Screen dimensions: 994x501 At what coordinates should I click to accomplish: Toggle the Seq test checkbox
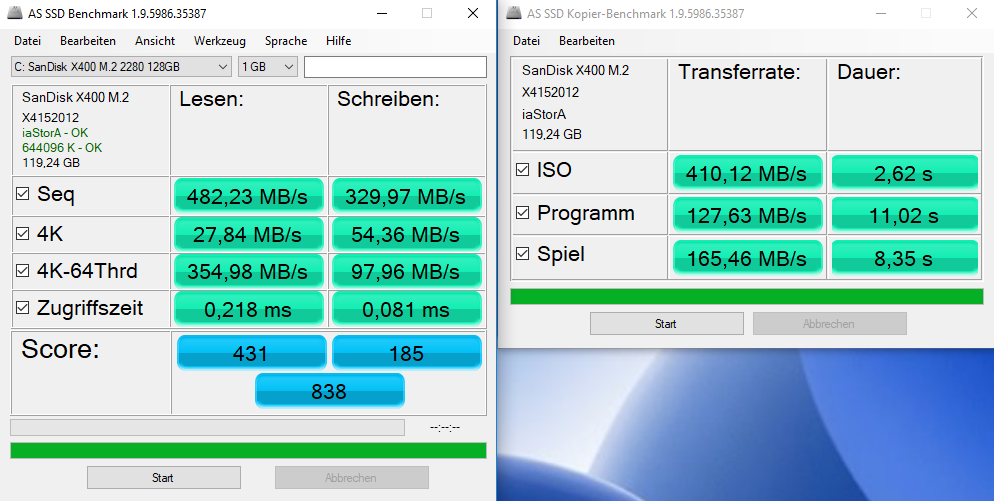(x=23, y=194)
